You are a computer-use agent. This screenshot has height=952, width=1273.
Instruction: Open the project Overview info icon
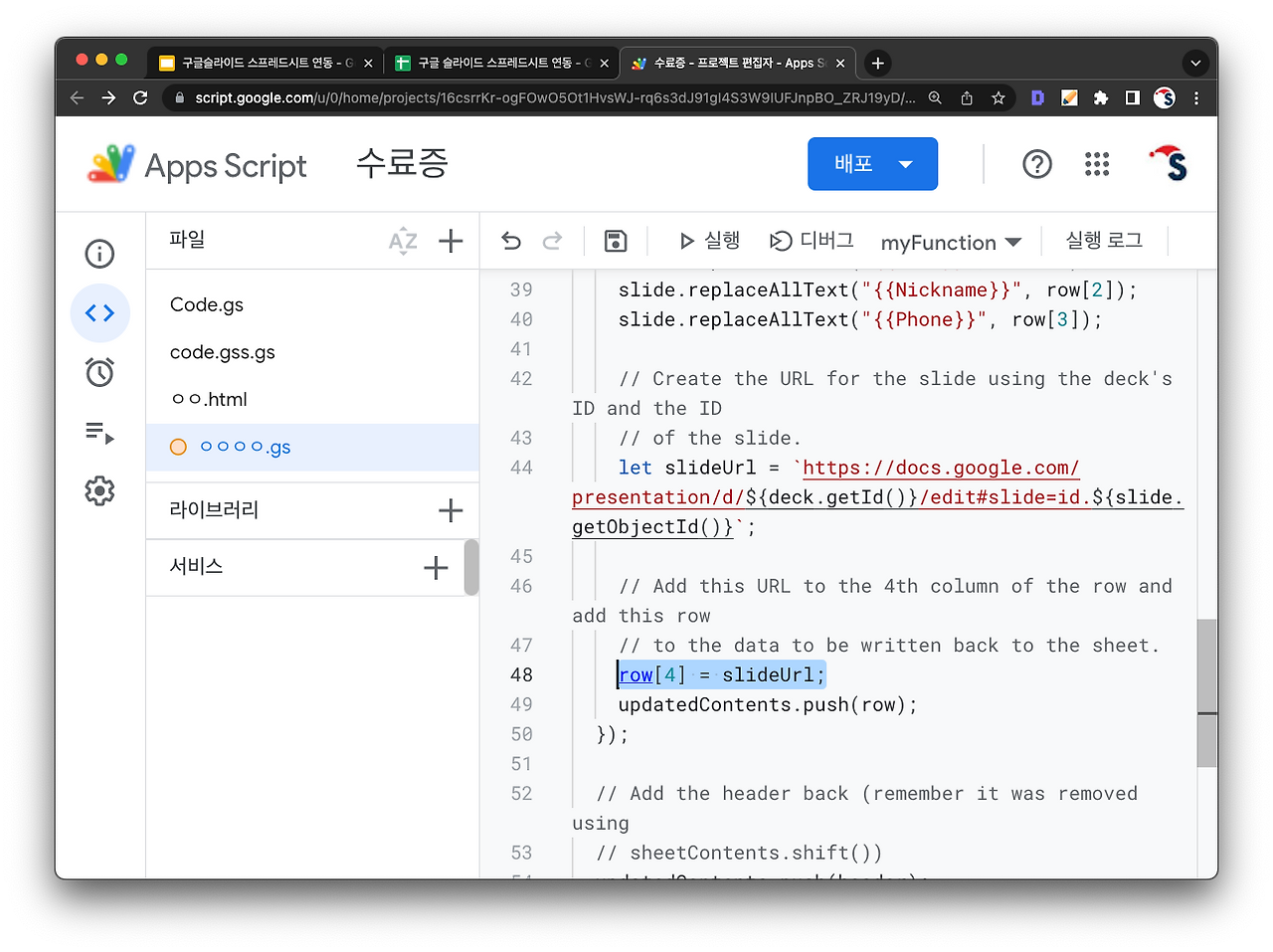pyautogui.click(x=99, y=254)
